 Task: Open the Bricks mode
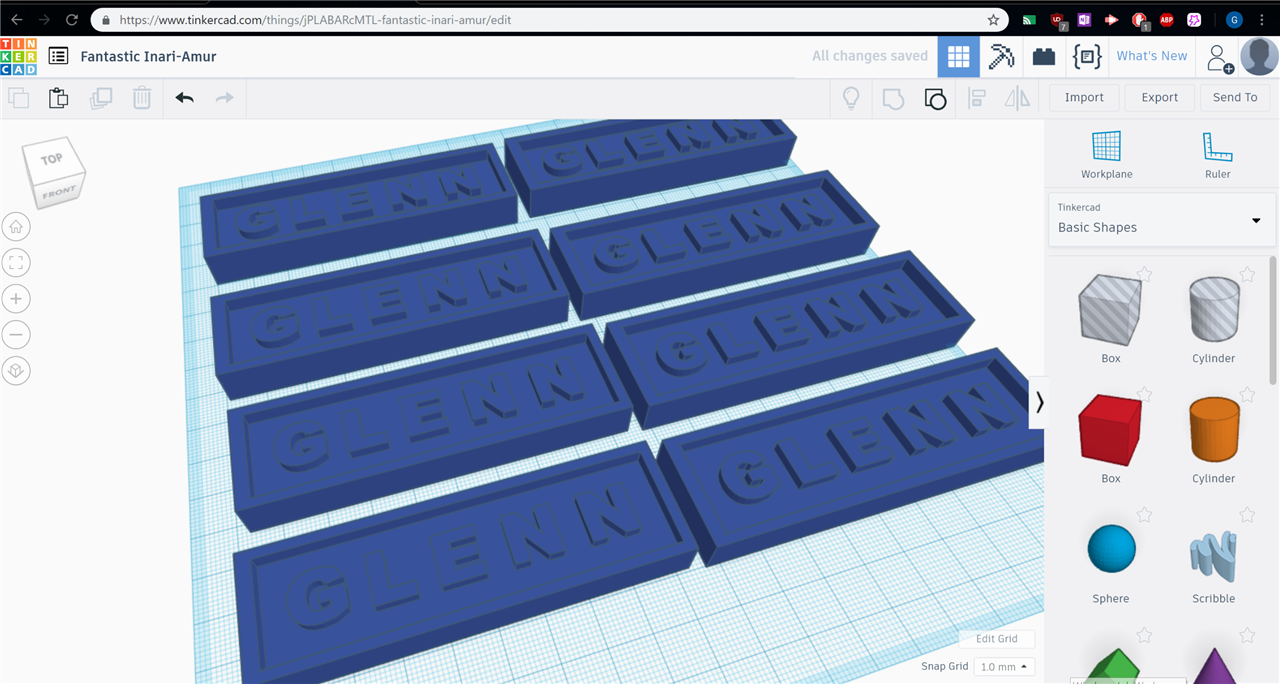1044,57
